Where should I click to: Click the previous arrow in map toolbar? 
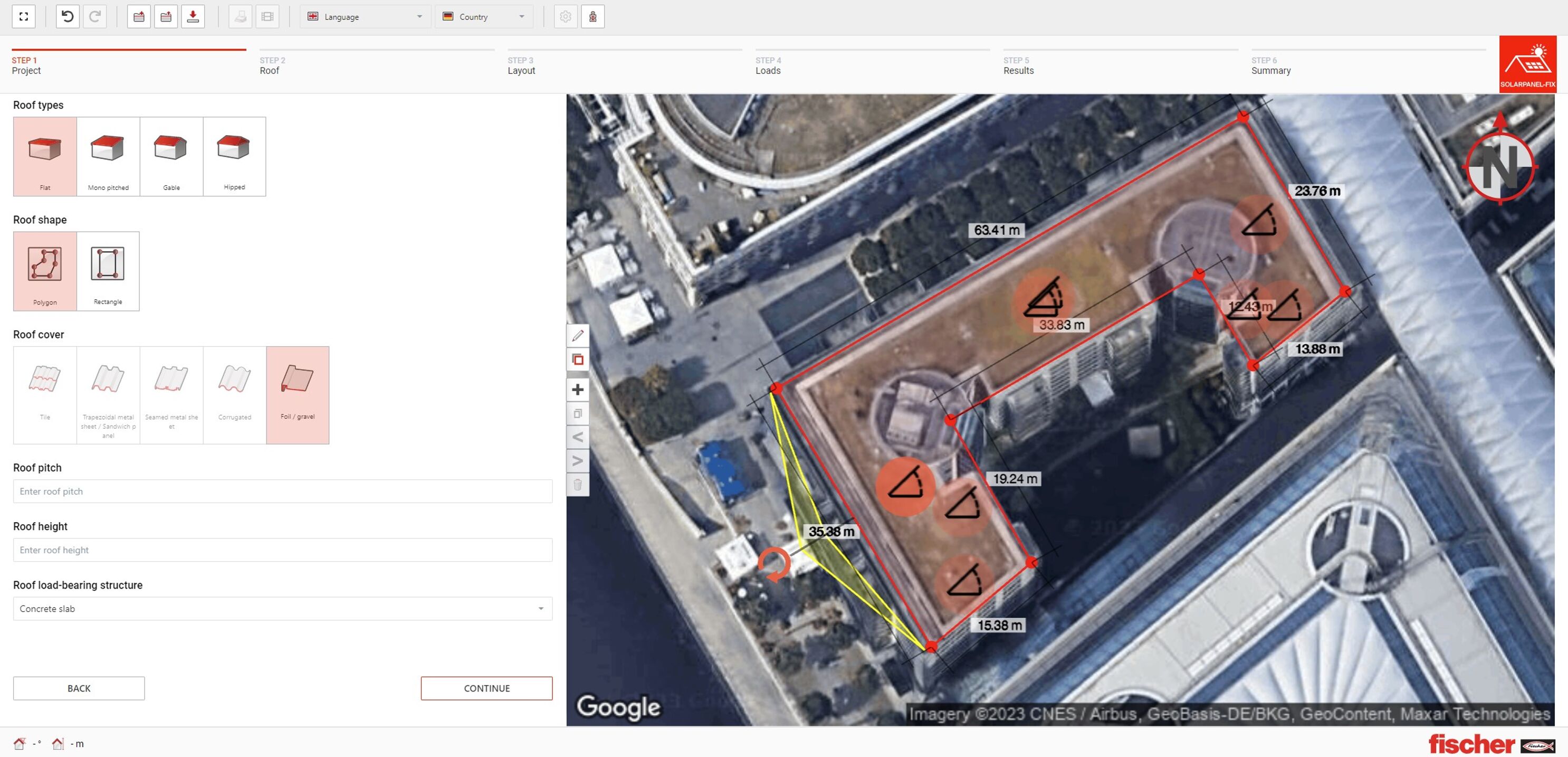578,437
